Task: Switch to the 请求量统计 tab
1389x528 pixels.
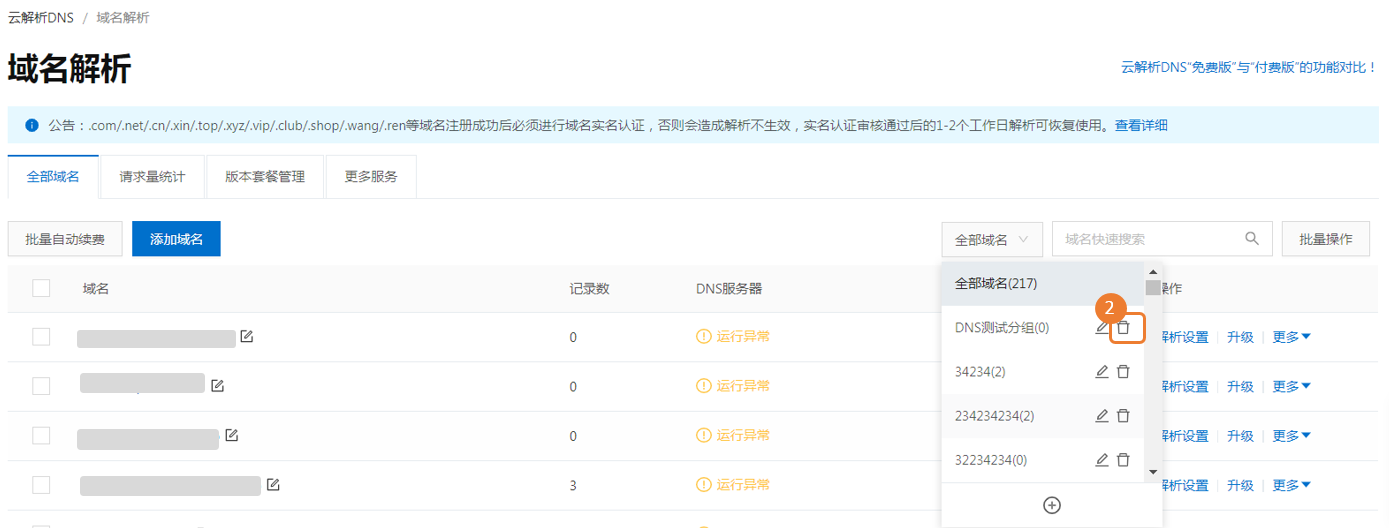Action: 152,176
